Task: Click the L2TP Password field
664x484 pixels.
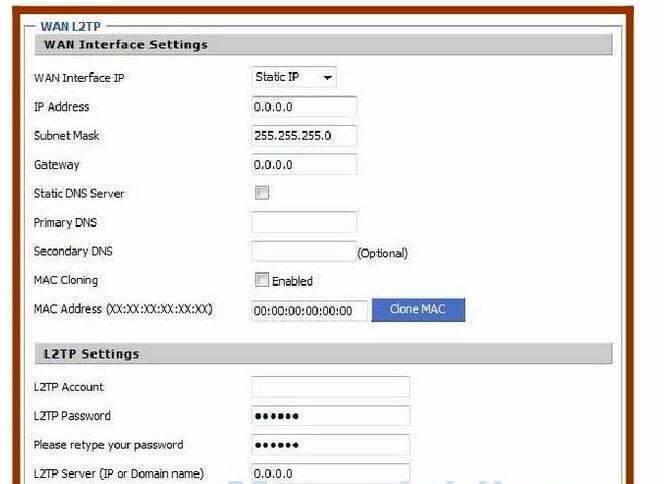Action: [330, 416]
